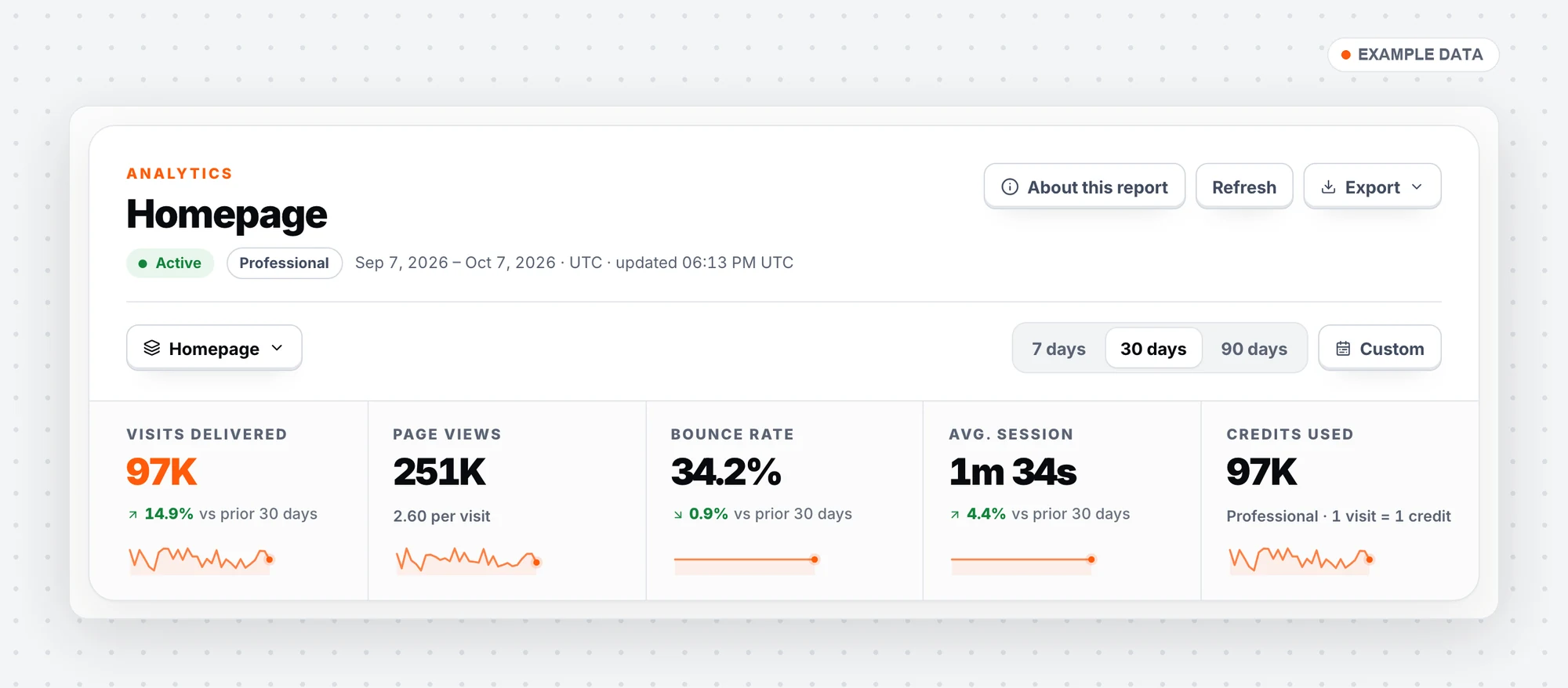Click the 34.2% bounce rate value
This screenshot has height=688, width=1568.
726,472
